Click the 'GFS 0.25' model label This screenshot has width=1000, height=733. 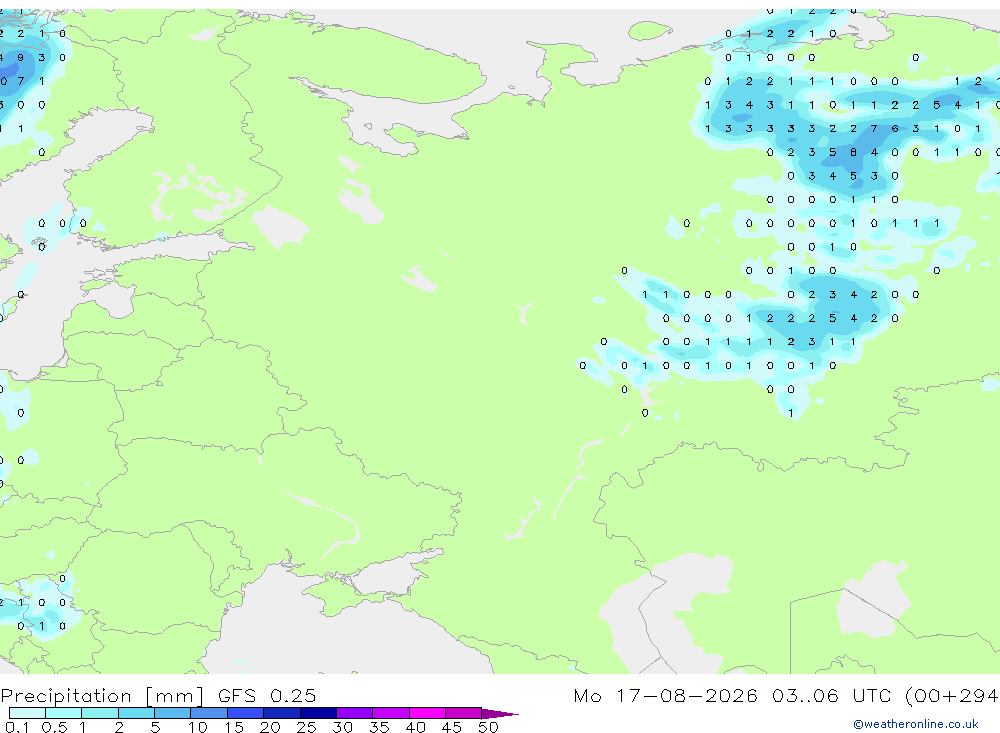(x=267, y=695)
